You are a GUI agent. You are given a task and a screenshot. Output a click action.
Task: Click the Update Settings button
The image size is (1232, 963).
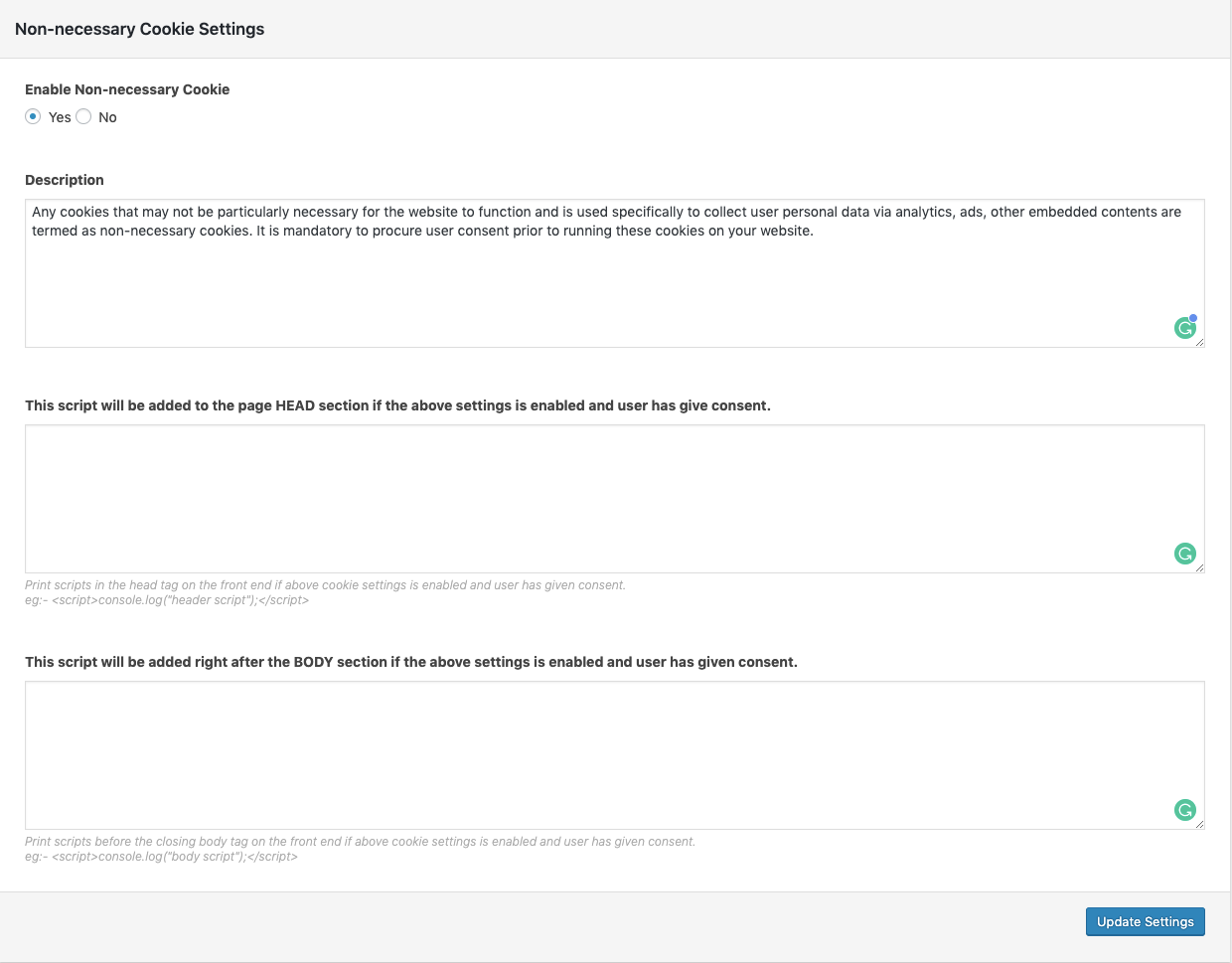click(x=1145, y=922)
